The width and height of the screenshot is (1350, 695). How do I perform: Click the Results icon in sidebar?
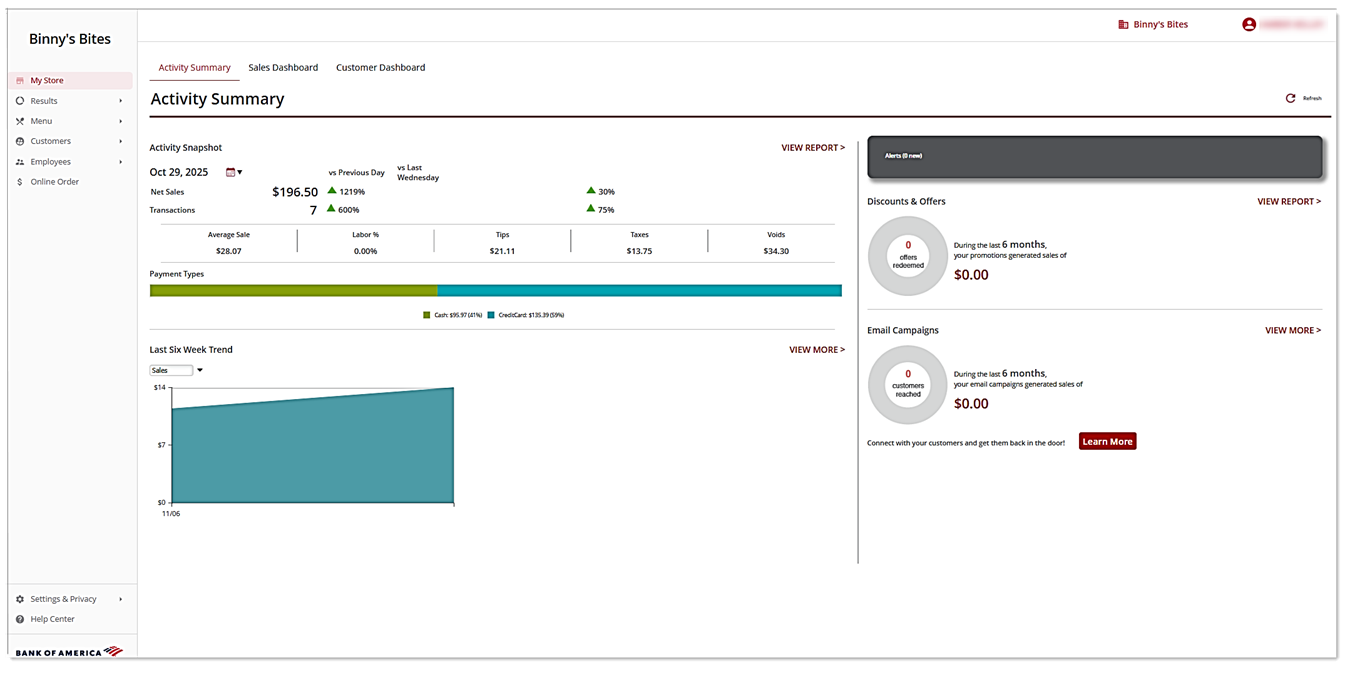tap(20, 101)
